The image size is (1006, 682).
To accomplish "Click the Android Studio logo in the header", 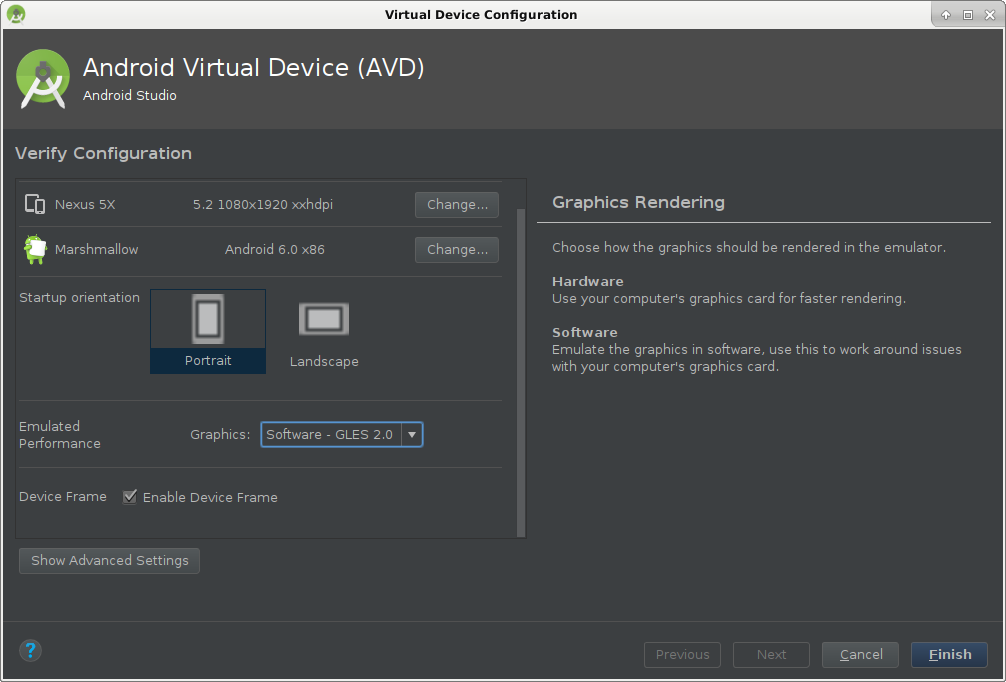I will [43, 79].
